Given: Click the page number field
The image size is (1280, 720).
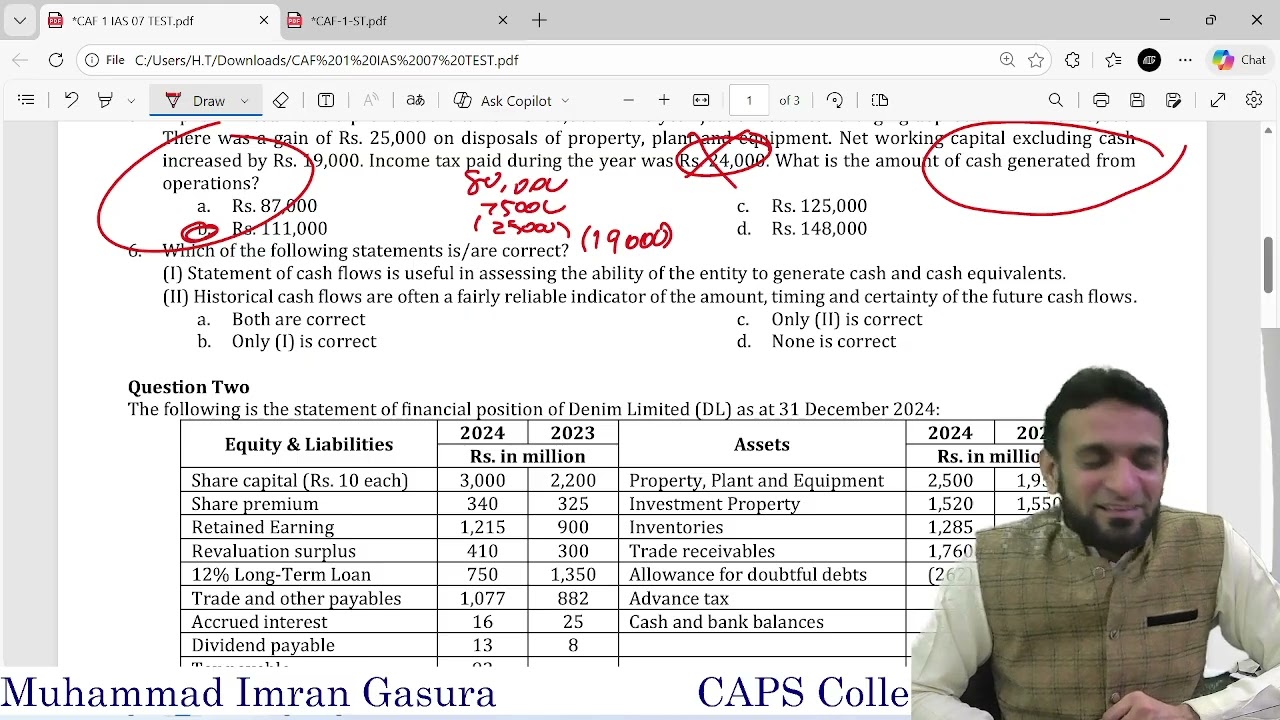Looking at the screenshot, I should point(749,100).
